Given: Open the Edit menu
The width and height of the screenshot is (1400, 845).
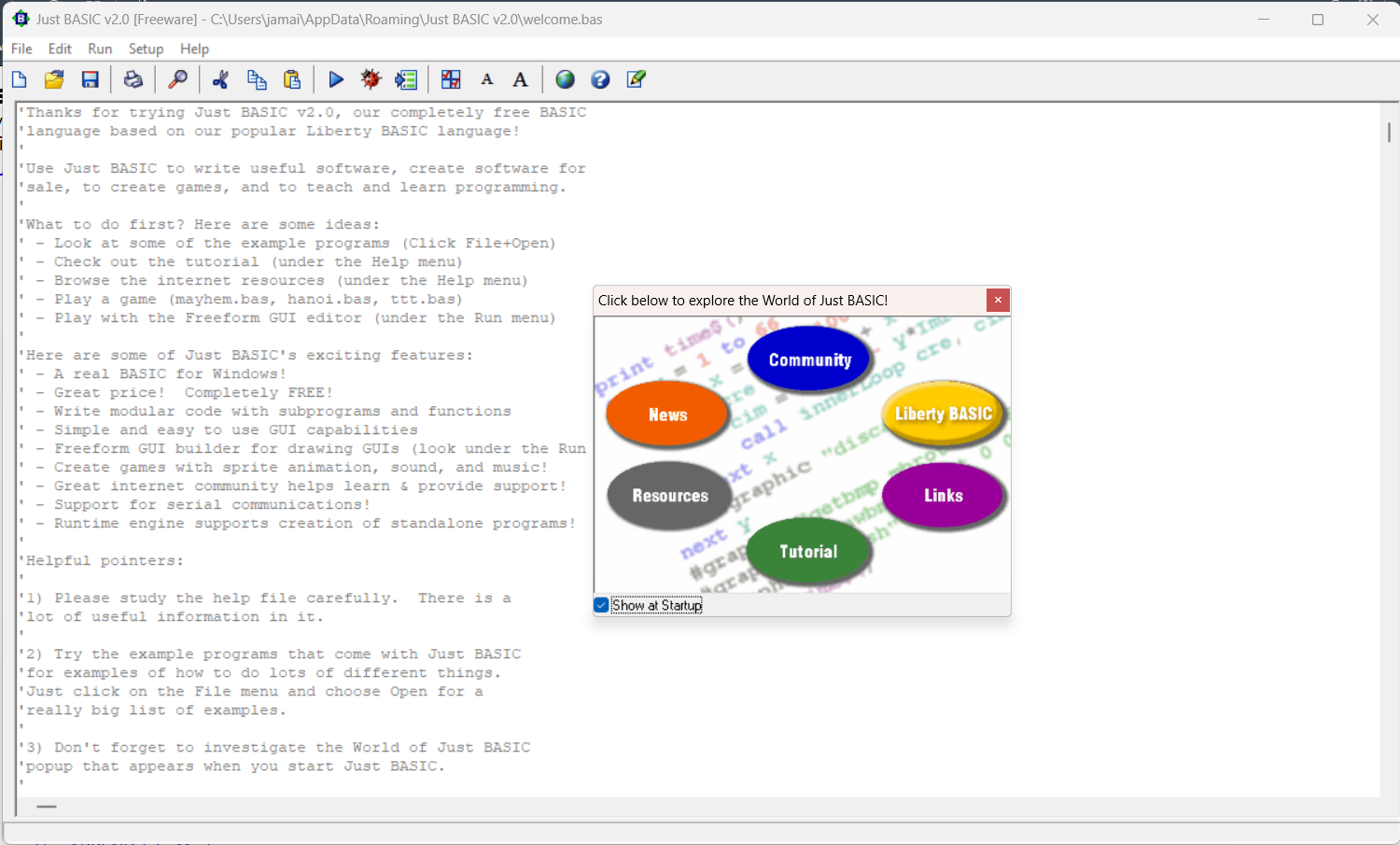Looking at the screenshot, I should pyautogui.click(x=60, y=49).
